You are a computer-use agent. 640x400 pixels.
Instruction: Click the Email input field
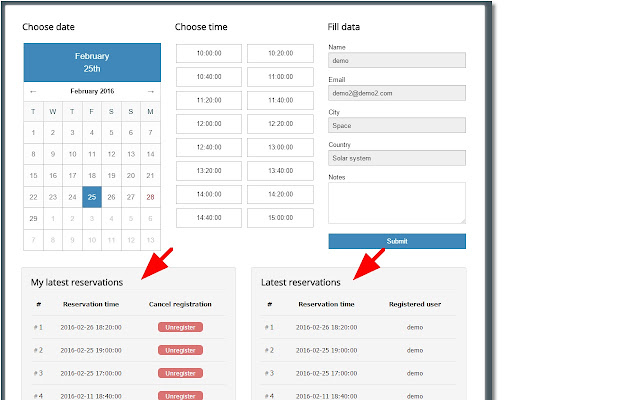(397, 93)
